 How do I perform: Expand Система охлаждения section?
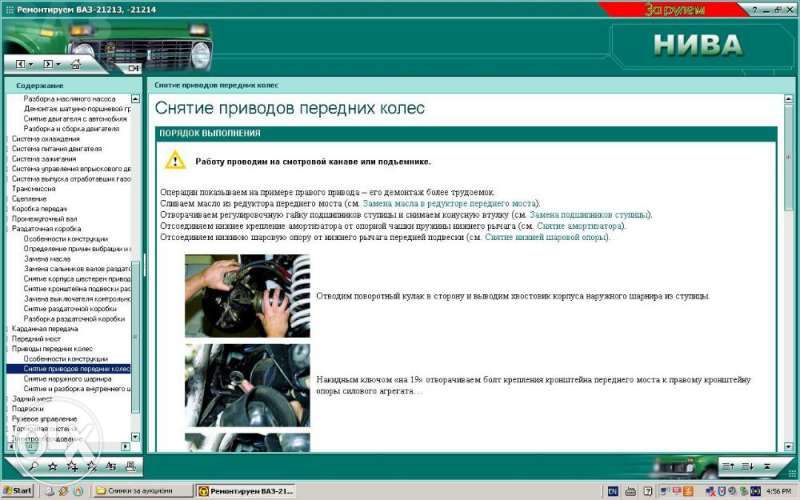click(x=45, y=139)
